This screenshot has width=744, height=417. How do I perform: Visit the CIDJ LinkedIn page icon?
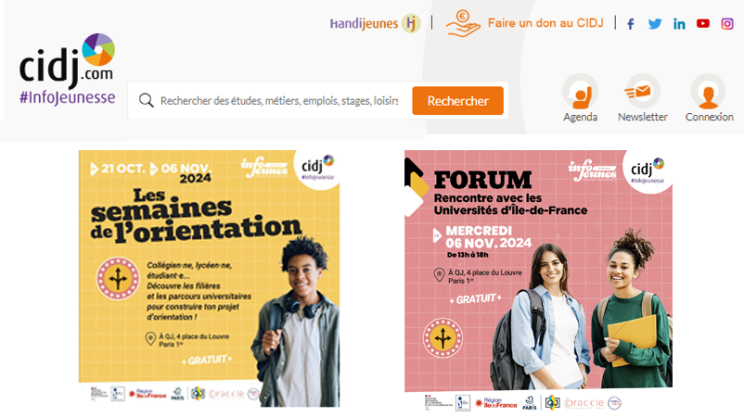coord(679,24)
